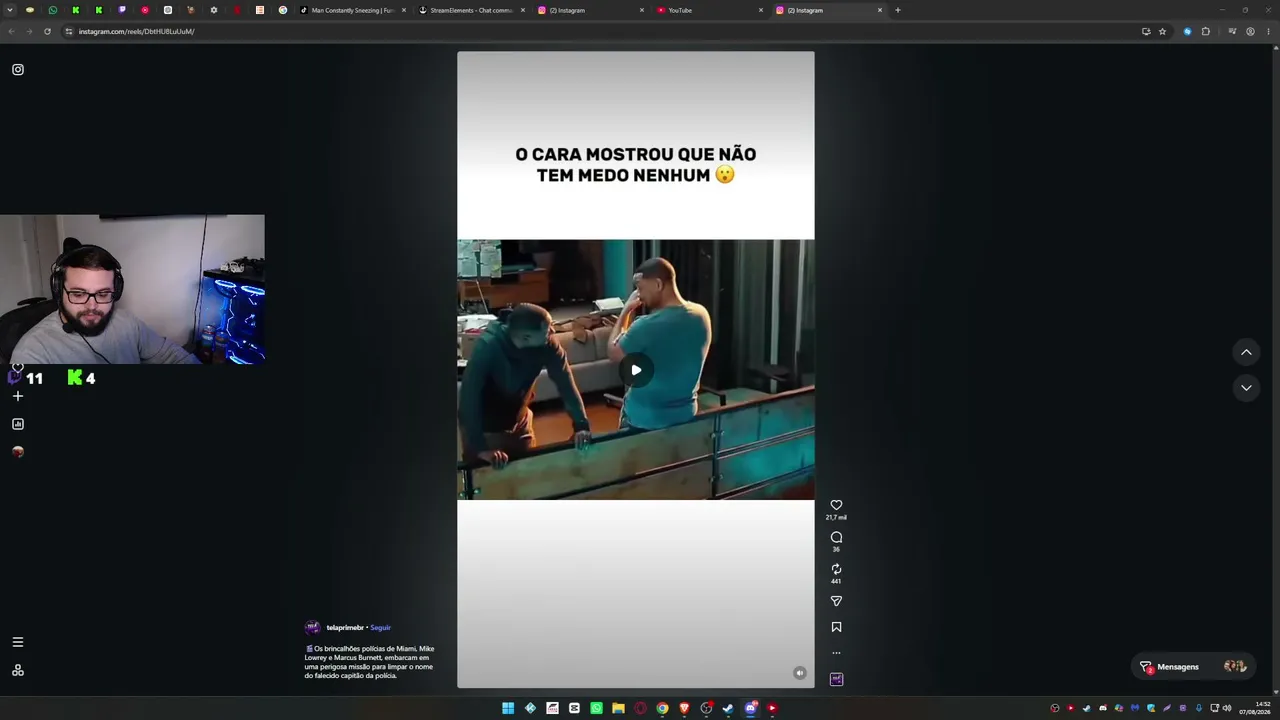Open the create plus icon in the sidebar
1280x720 pixels.
[18, 396]
